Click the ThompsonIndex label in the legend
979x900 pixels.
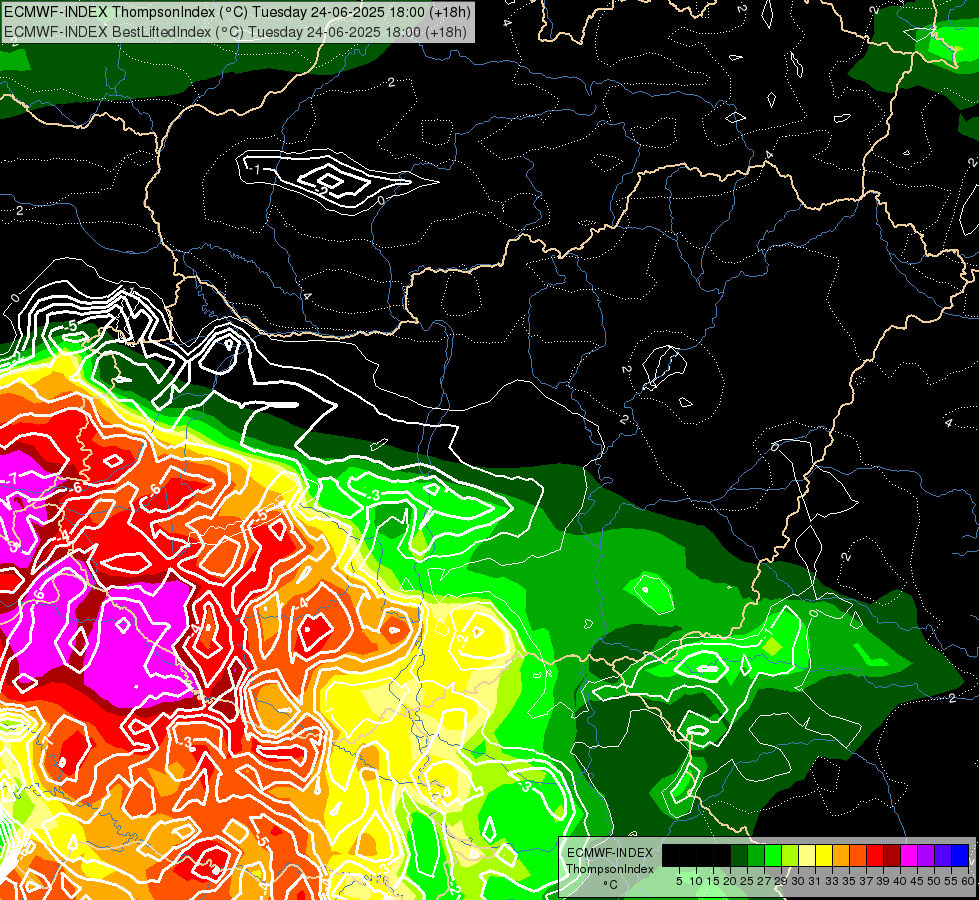click(x=609, y=869)
